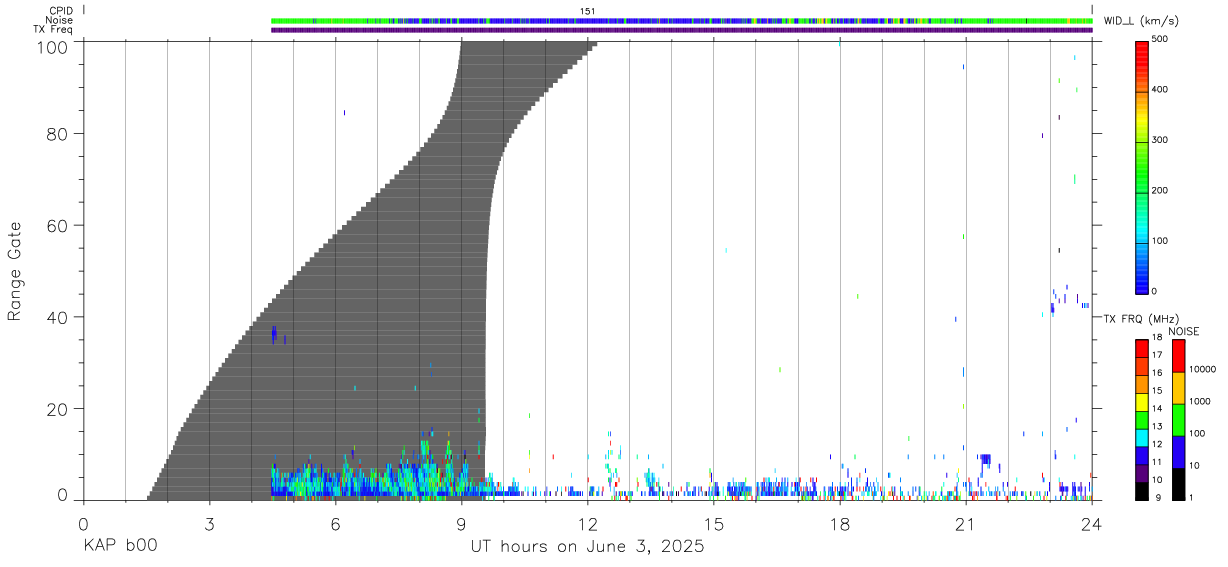Click the 0 tick on UT hours axis

coord(83,523)
